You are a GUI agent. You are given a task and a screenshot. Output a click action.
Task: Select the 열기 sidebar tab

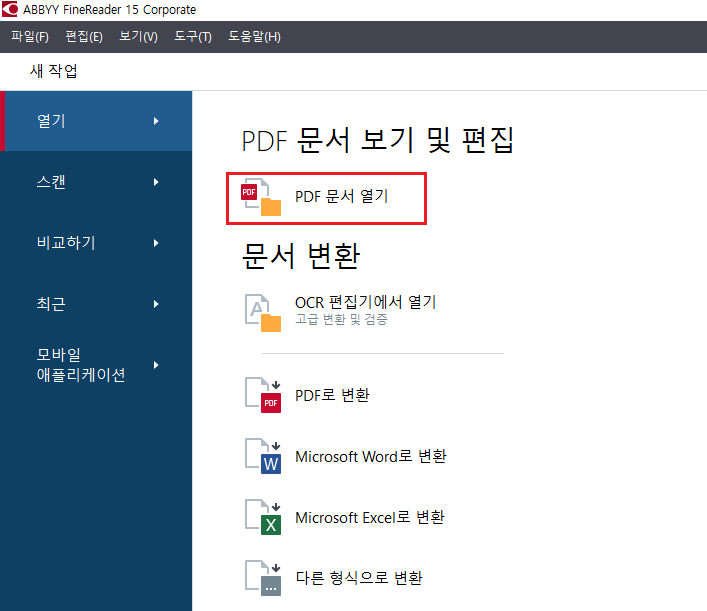[x=96, y=121]
